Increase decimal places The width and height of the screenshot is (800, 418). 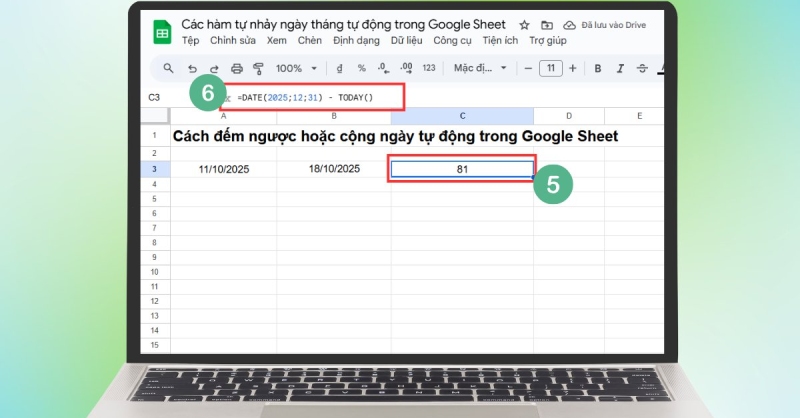click(406, 68)
